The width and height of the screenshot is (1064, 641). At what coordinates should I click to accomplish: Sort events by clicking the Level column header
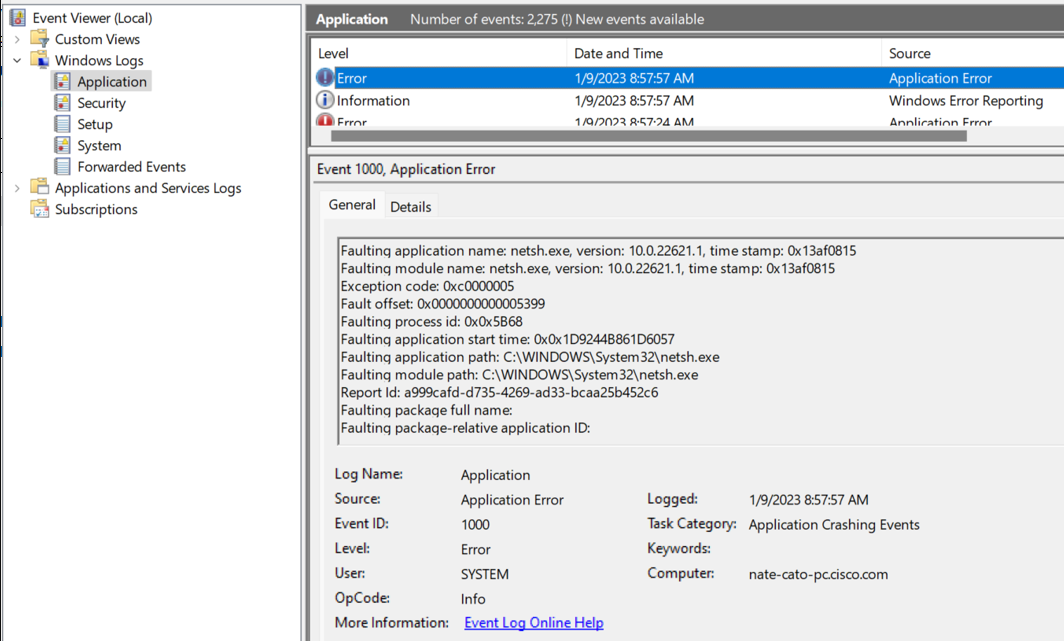(x=333, y=52)
